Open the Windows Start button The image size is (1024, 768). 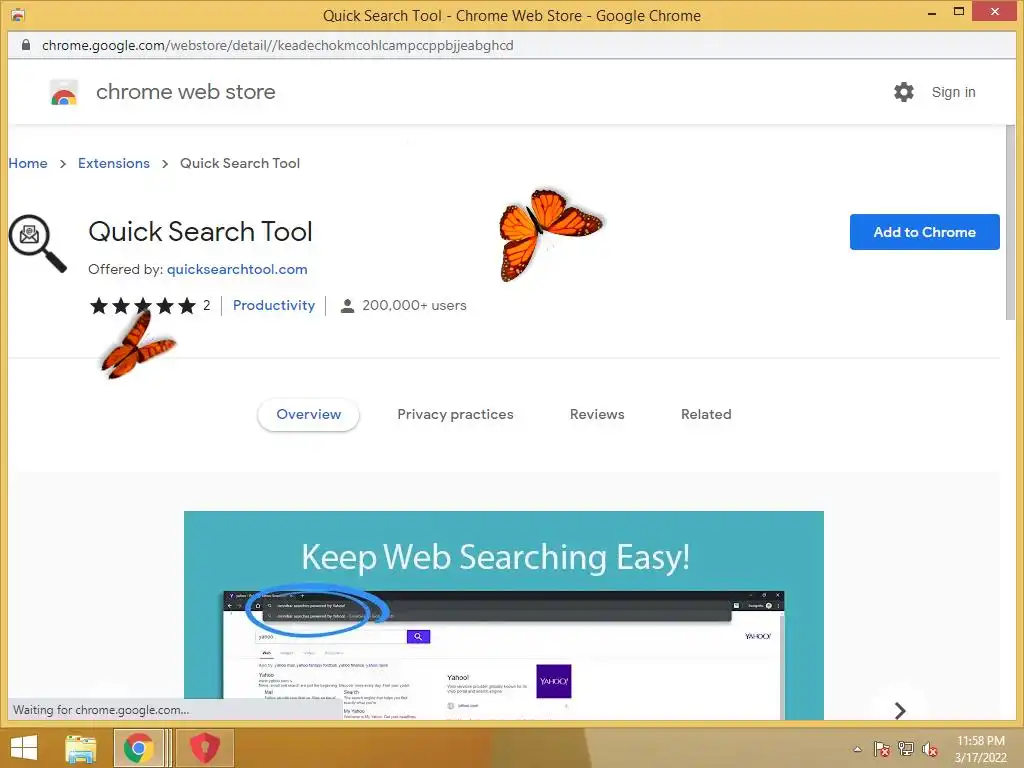click(24, 748)
